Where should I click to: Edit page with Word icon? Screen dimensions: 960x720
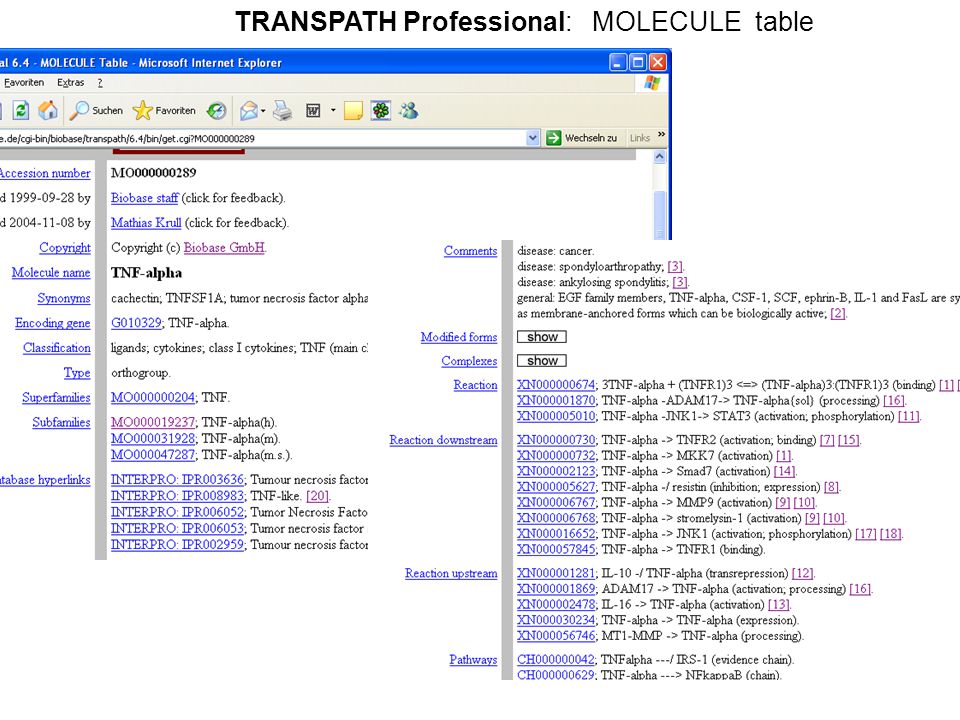point(313,111)
